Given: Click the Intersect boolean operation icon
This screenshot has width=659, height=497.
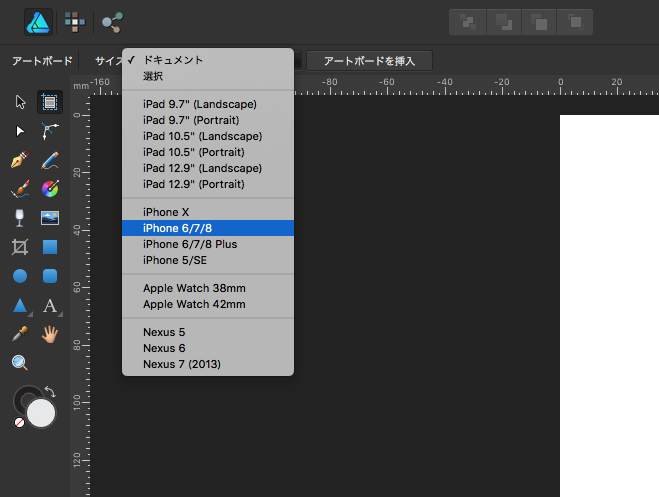Looking at the screenshot, I should click(539, 22).
